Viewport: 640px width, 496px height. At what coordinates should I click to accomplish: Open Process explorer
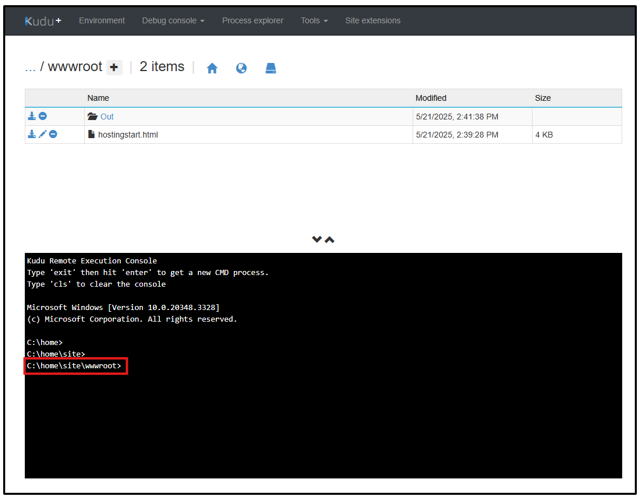click(252, 20)
